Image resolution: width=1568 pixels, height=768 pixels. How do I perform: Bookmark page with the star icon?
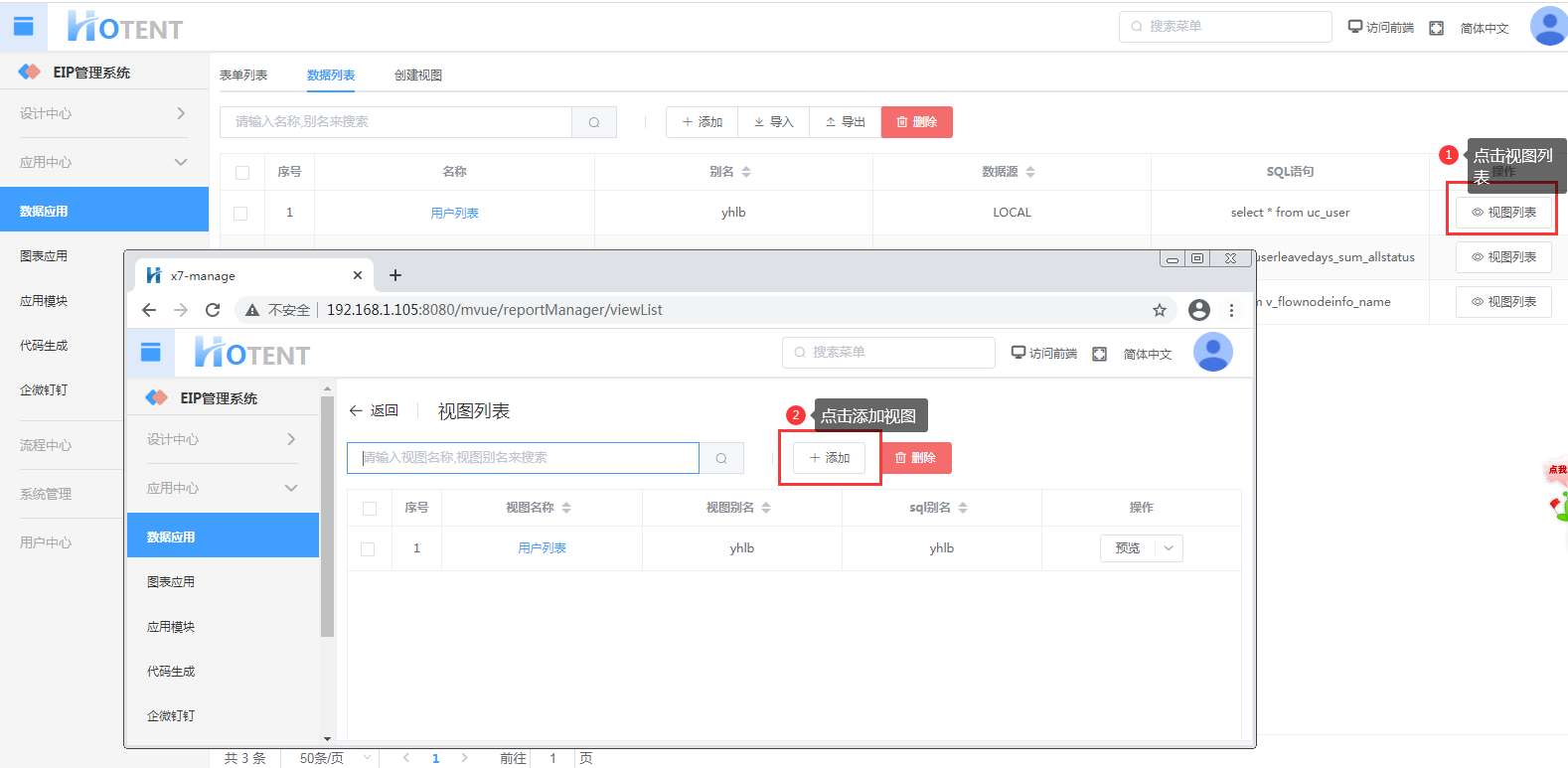(1159, 310)
